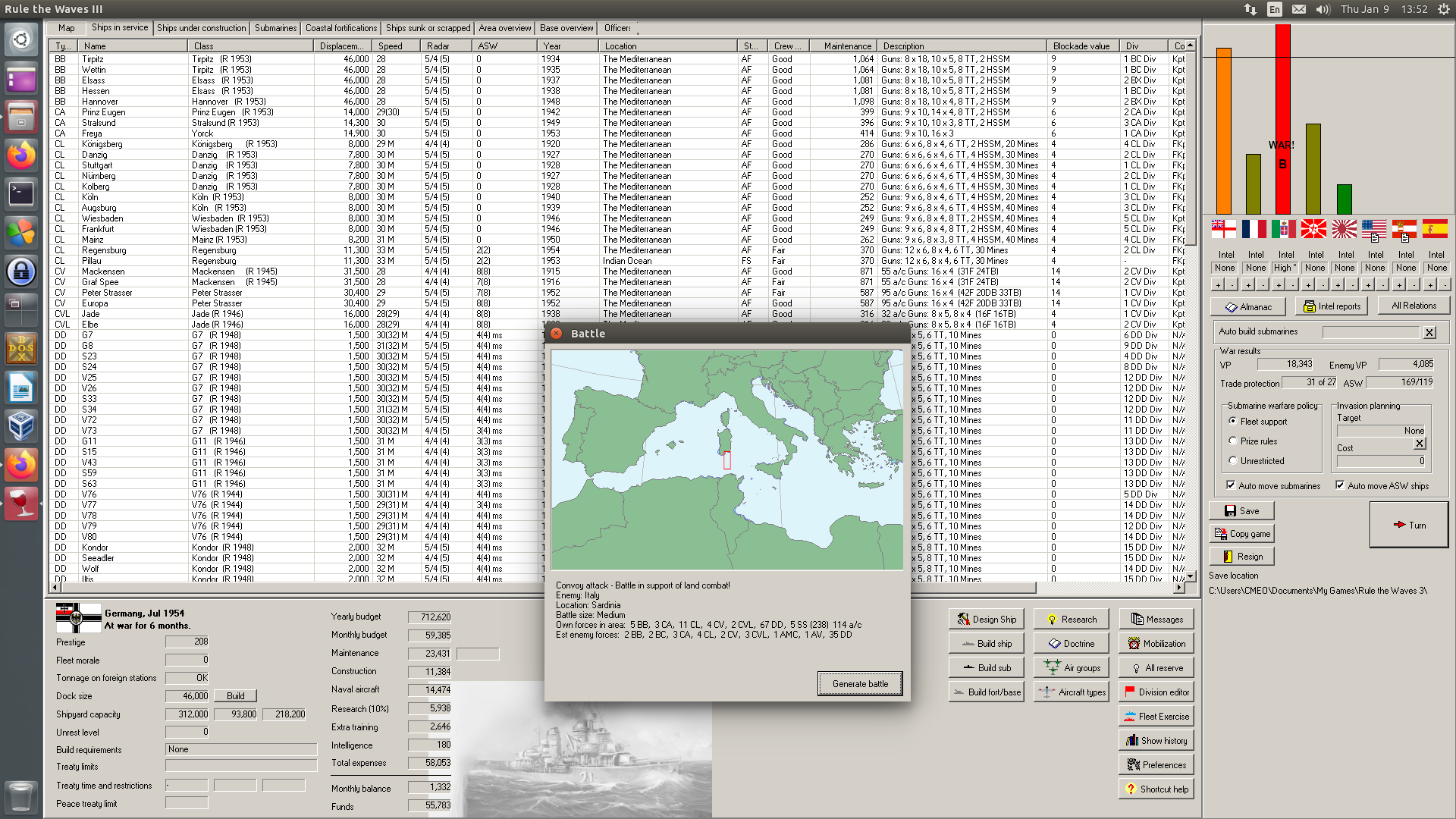
Task: Select the Spanish flag in relations panel
Action: [x=1435, y=228]
